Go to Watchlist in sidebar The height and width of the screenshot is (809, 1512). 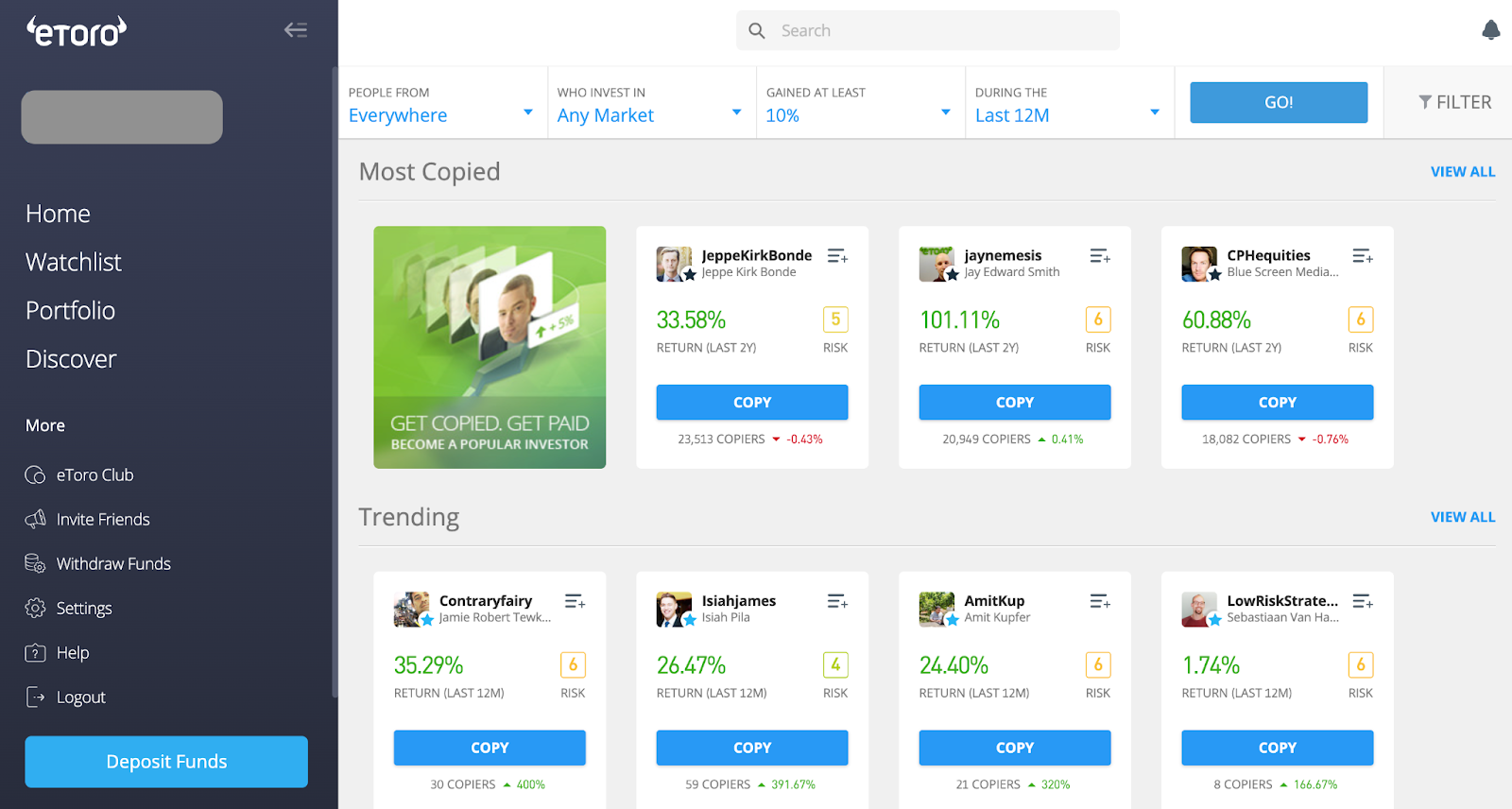tap(74, 262)
